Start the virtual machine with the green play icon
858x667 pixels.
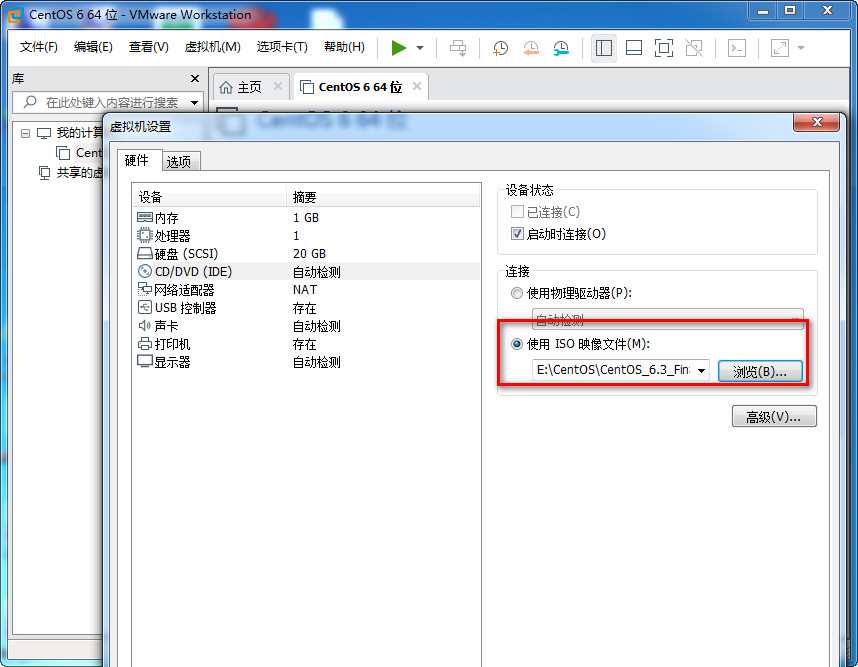(399, 48)
